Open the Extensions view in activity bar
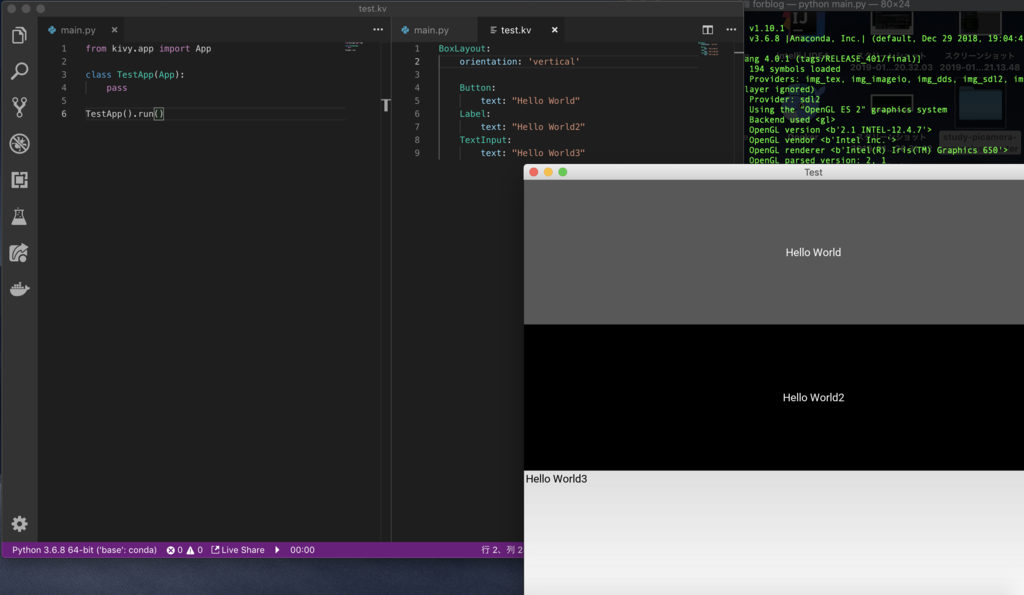The height and width of the screenshot is (595, 1024). pos(19,180)
